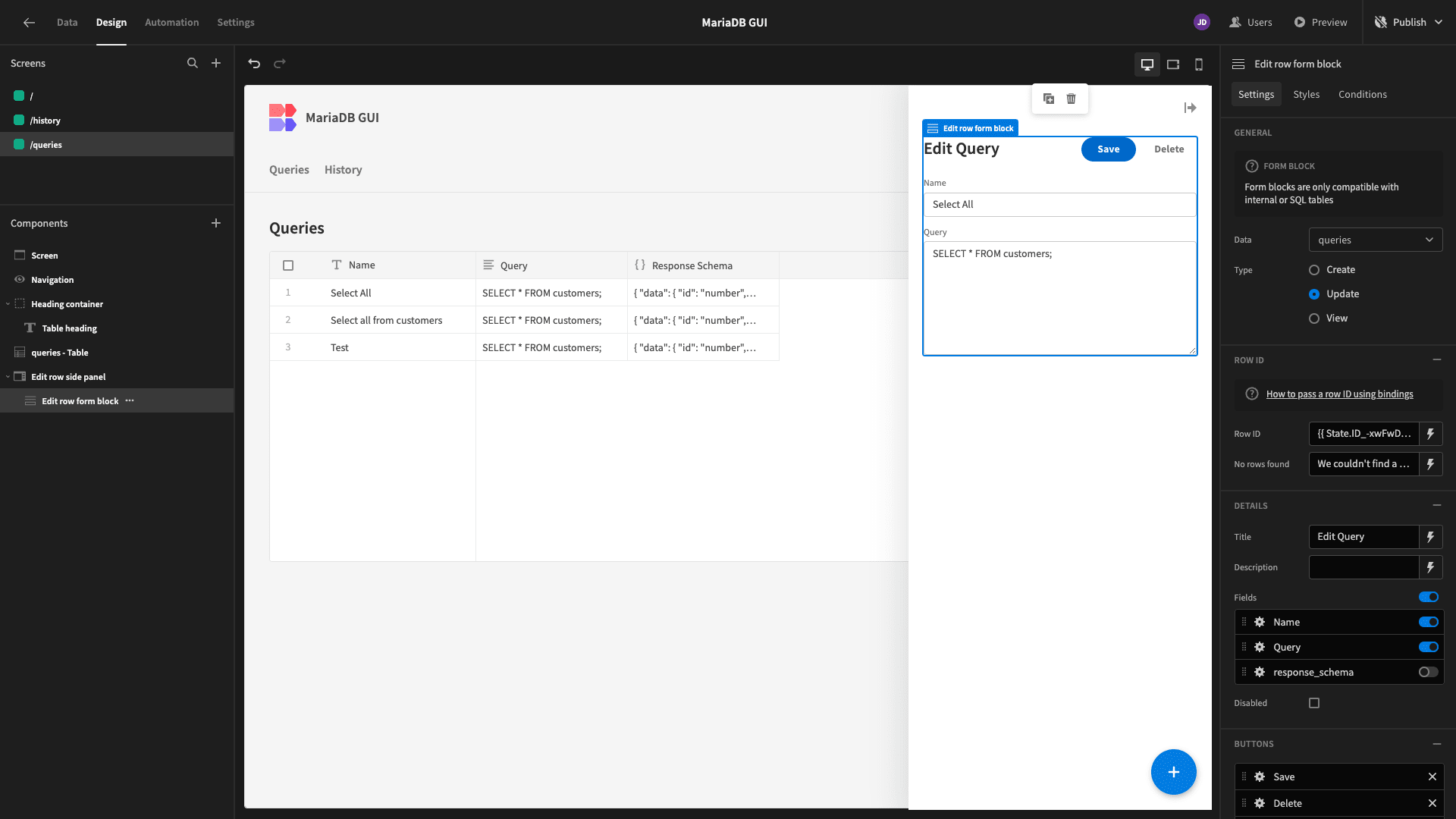The image size is (1456, 819).
Task: Select the Create type radio
Action: pyautogui.click(x=1314, y=270)
